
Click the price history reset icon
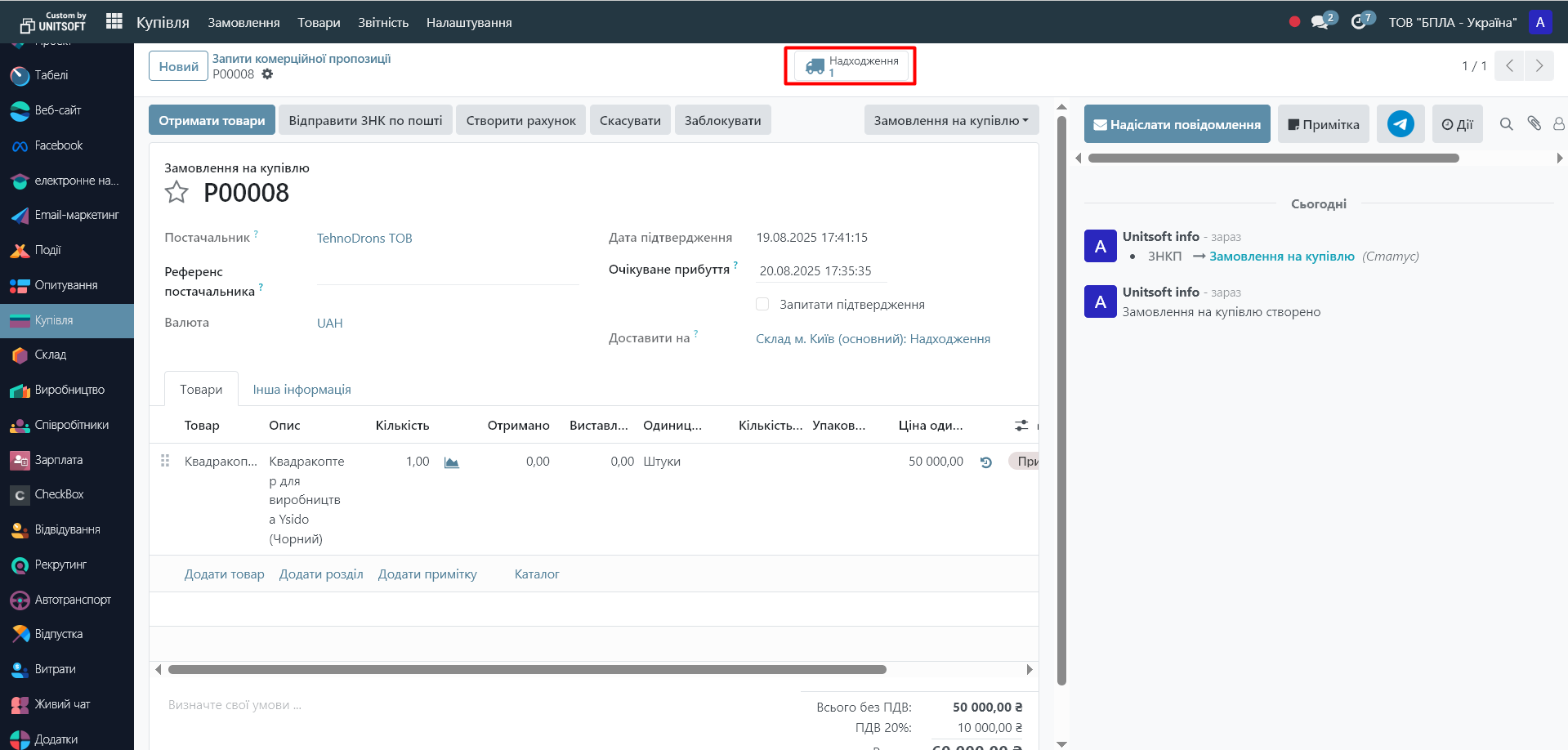click(x=985, y=462)
